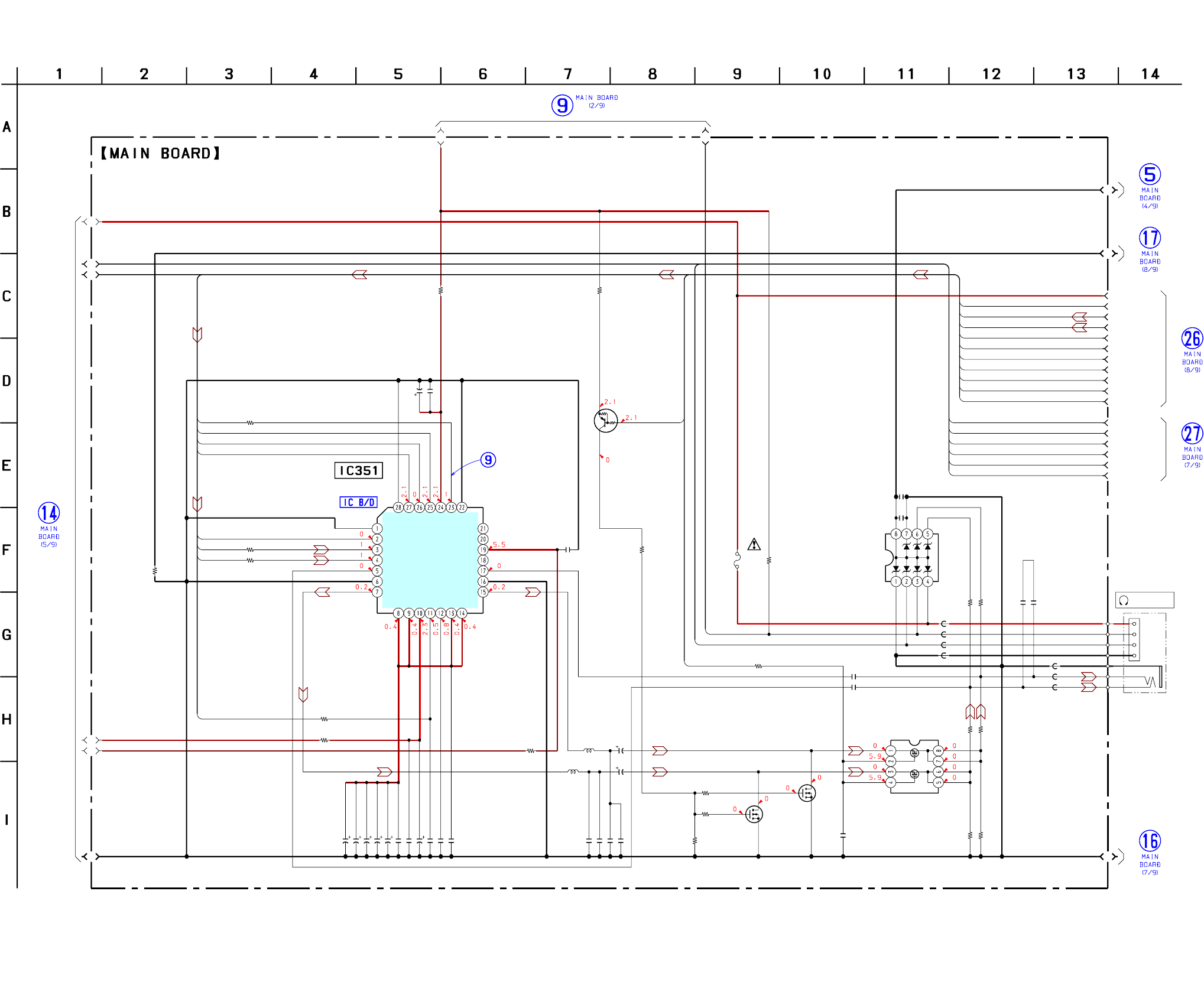Open circled 16 Main Board reference

coord(1150,841)
